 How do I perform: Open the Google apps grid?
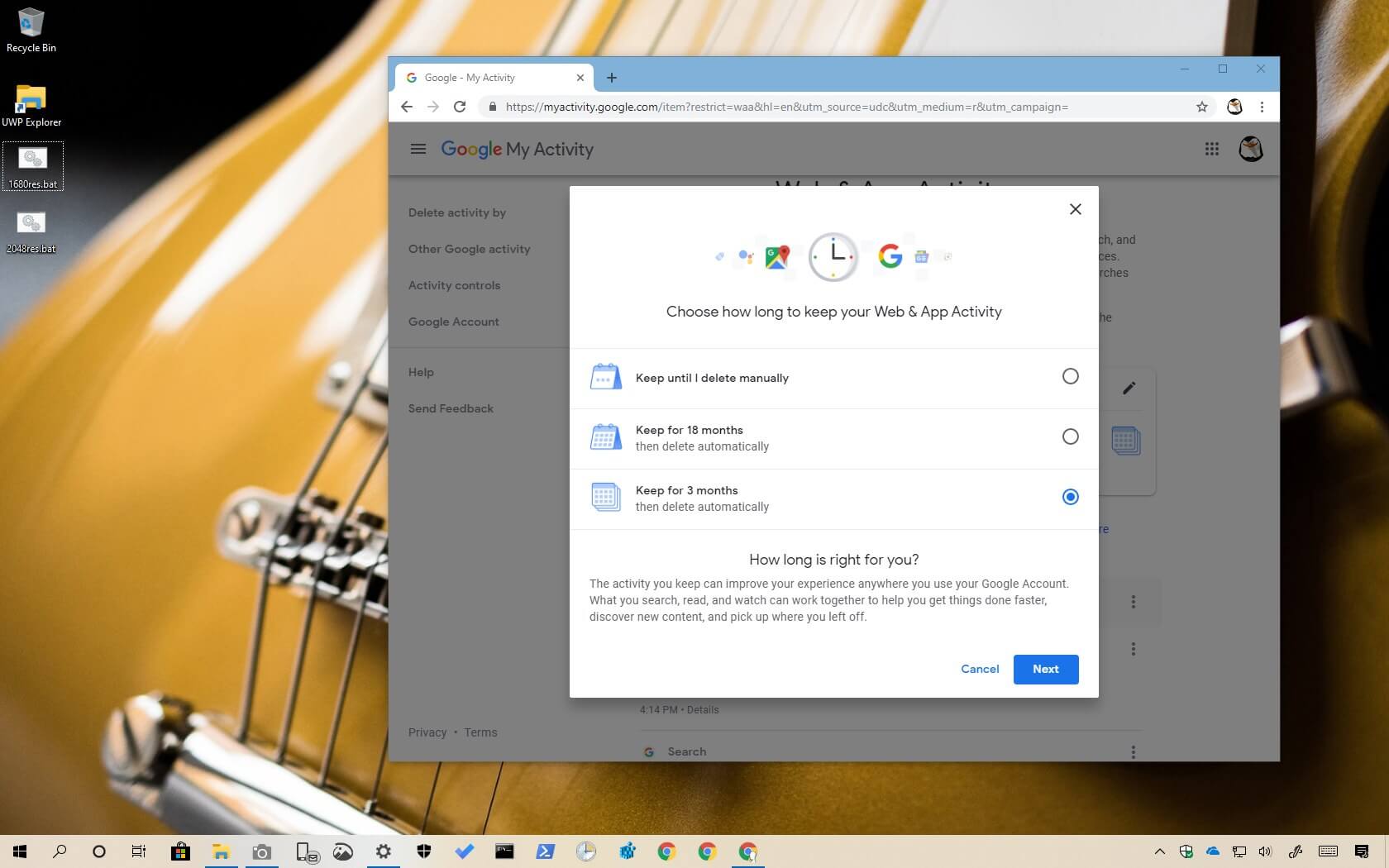tap(1212, 149)
